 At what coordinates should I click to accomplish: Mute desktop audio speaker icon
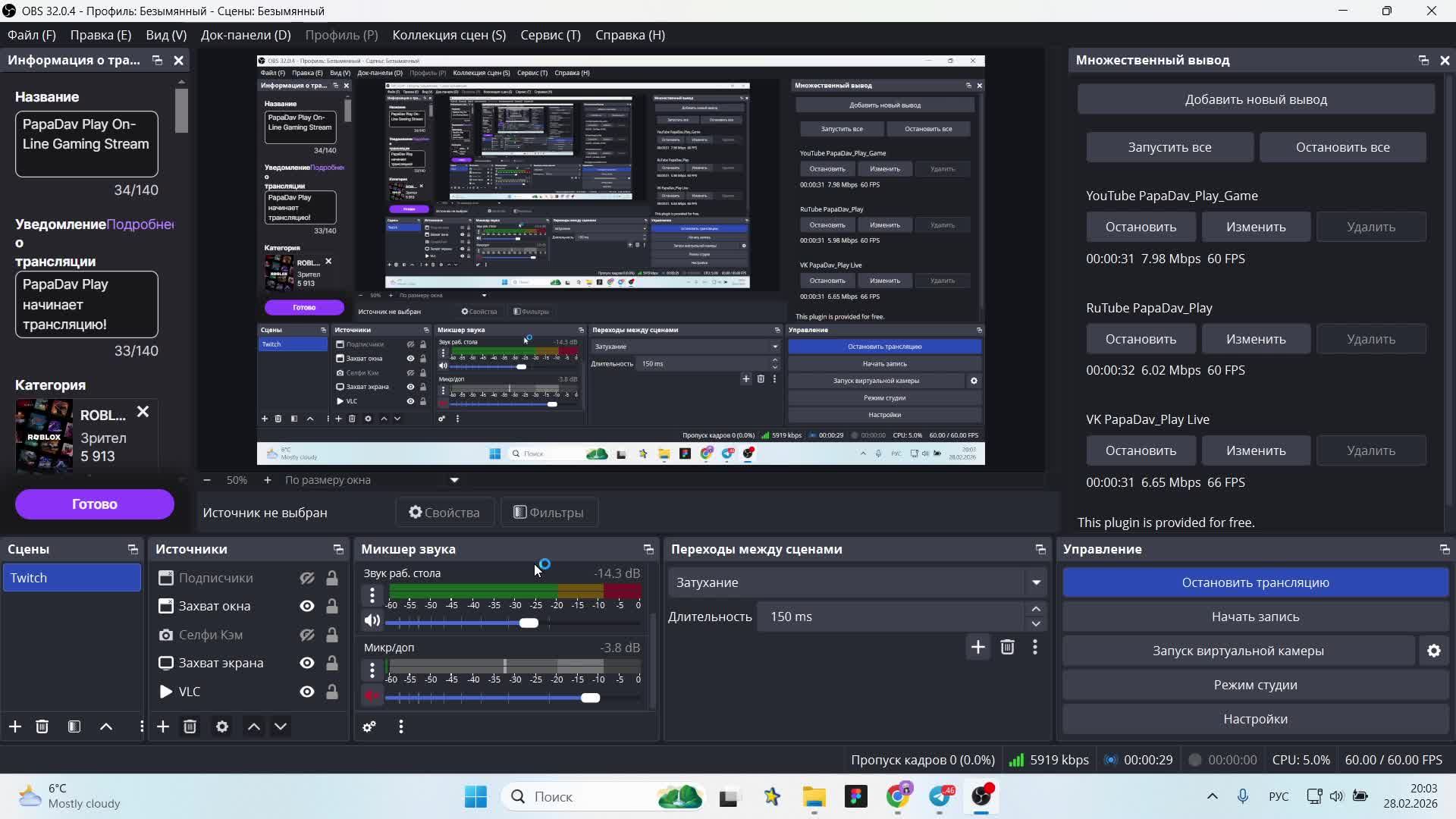coord(372,620)
